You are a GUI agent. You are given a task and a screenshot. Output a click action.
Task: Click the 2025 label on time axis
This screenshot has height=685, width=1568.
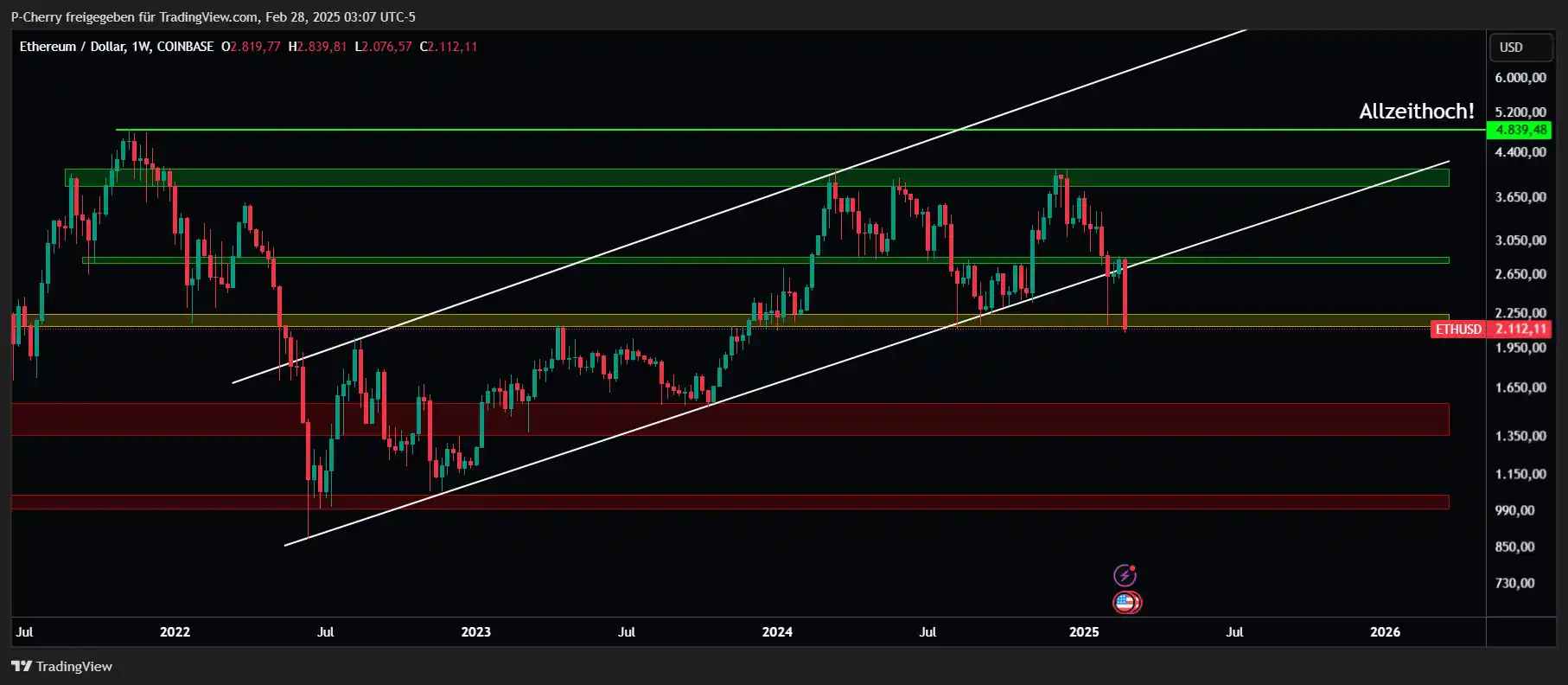pos(1084,631)
